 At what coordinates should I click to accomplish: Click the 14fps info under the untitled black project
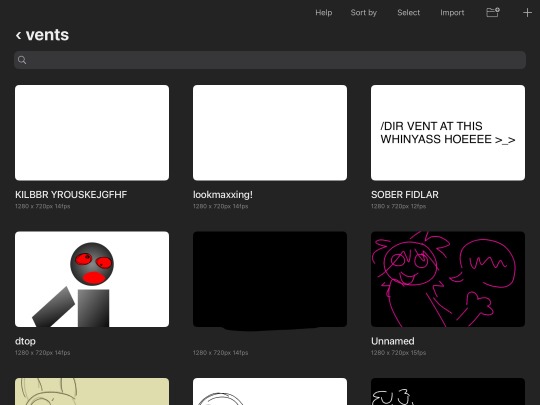(220, 353)
